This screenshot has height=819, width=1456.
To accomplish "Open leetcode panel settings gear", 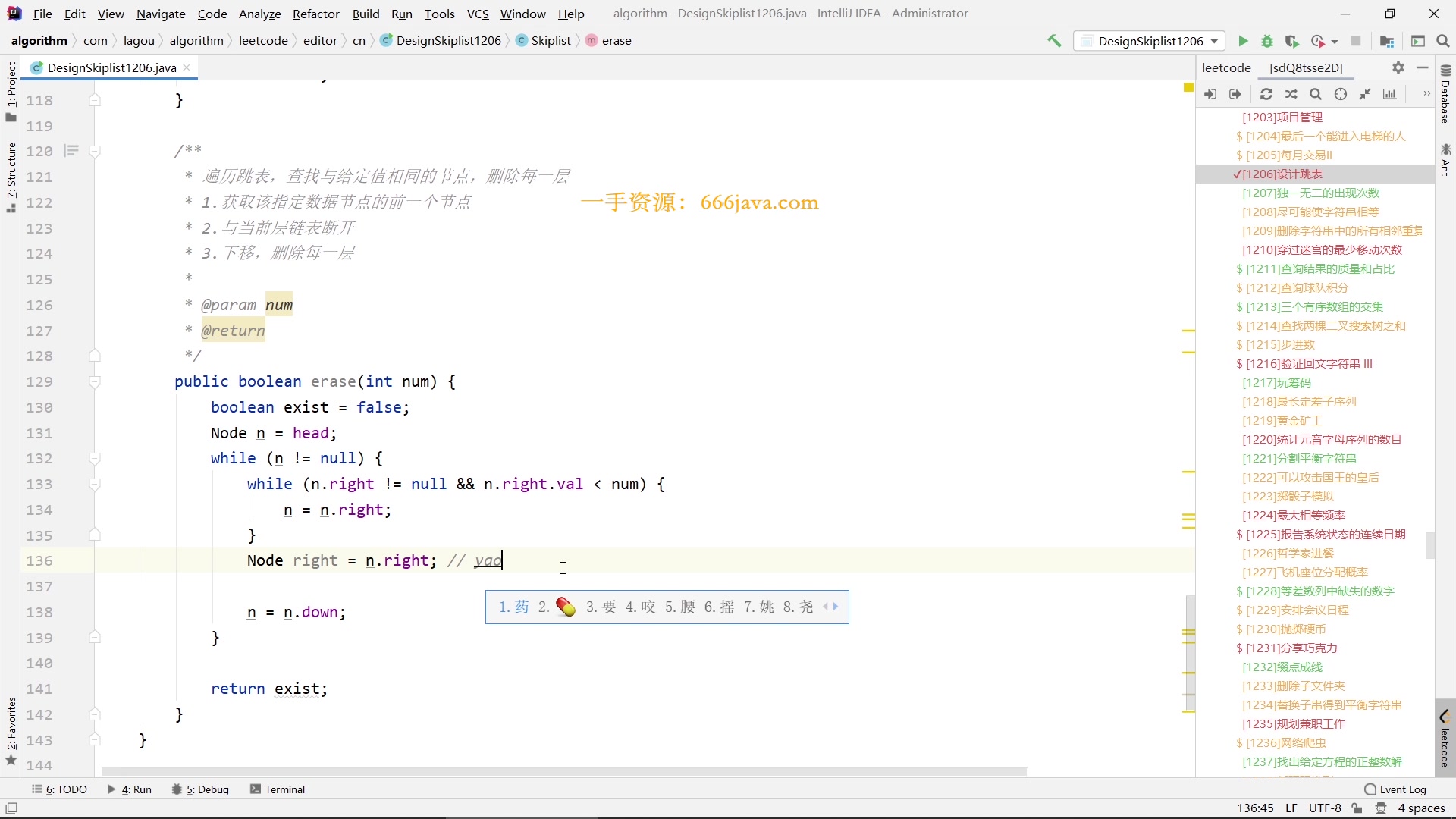I will pyautogui.click(x=1398, y=67).
